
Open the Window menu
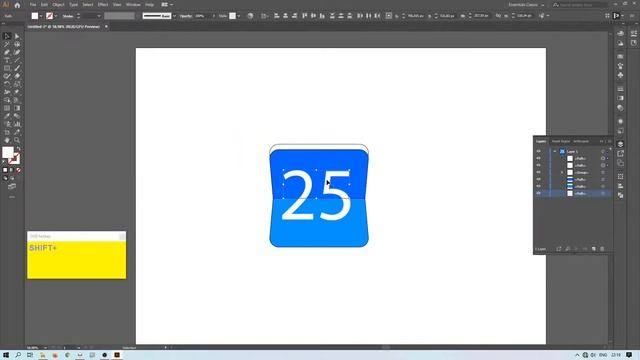[x=133, y=5]
